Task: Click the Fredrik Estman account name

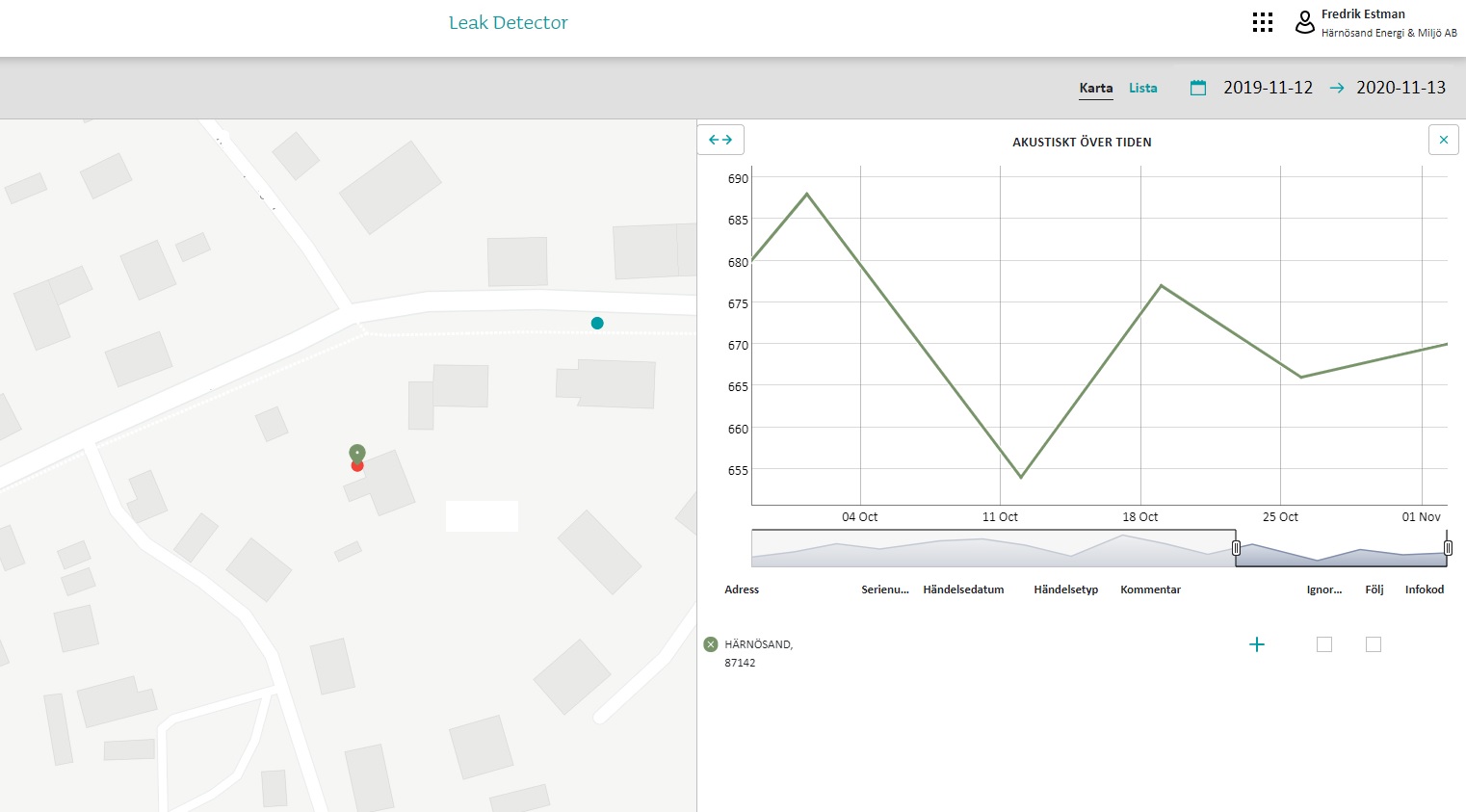Action: click(1362, 14)
